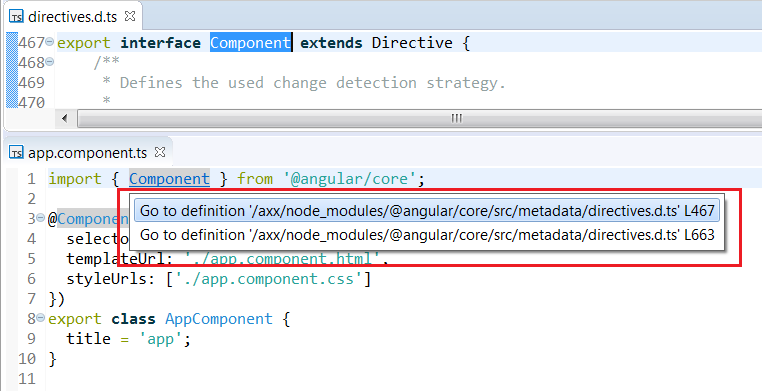Viewport: 762px width, 391px height.
Task: Close the directives.d.ts tab
Action: [x=130, y=16]
